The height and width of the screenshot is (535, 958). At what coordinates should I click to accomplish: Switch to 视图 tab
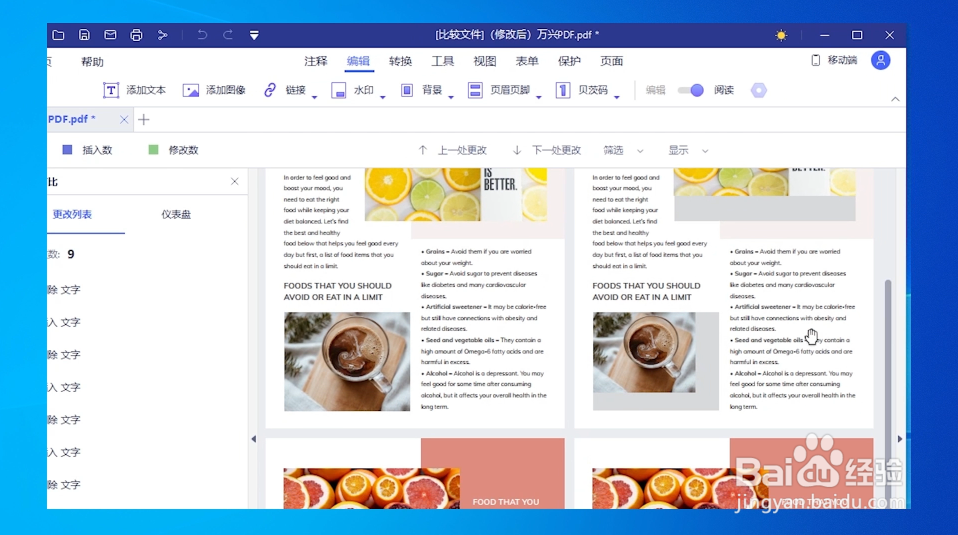pos(484,61)
